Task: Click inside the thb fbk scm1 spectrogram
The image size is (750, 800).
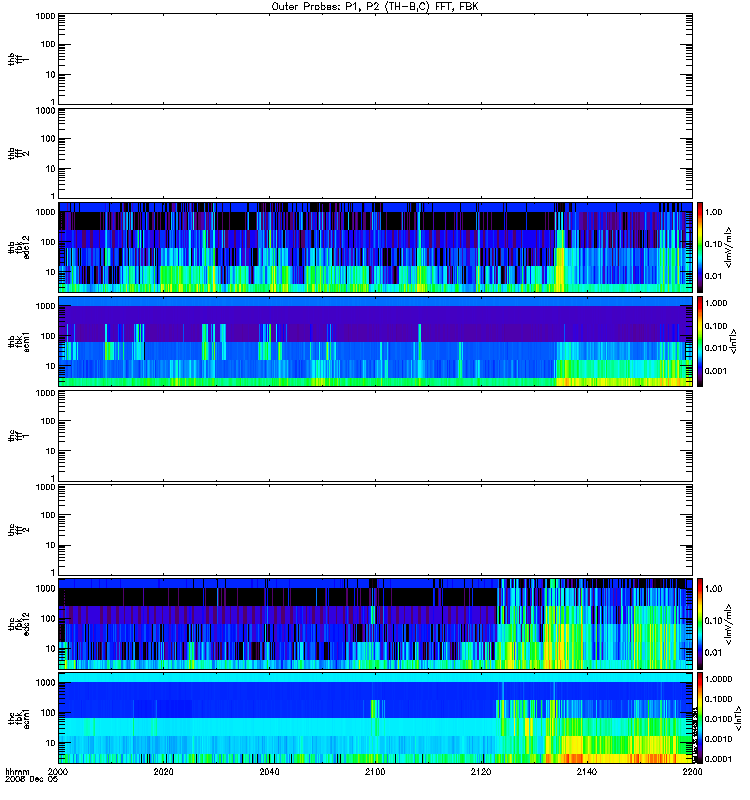Action: pyautogui.click(x=375, y=341)
